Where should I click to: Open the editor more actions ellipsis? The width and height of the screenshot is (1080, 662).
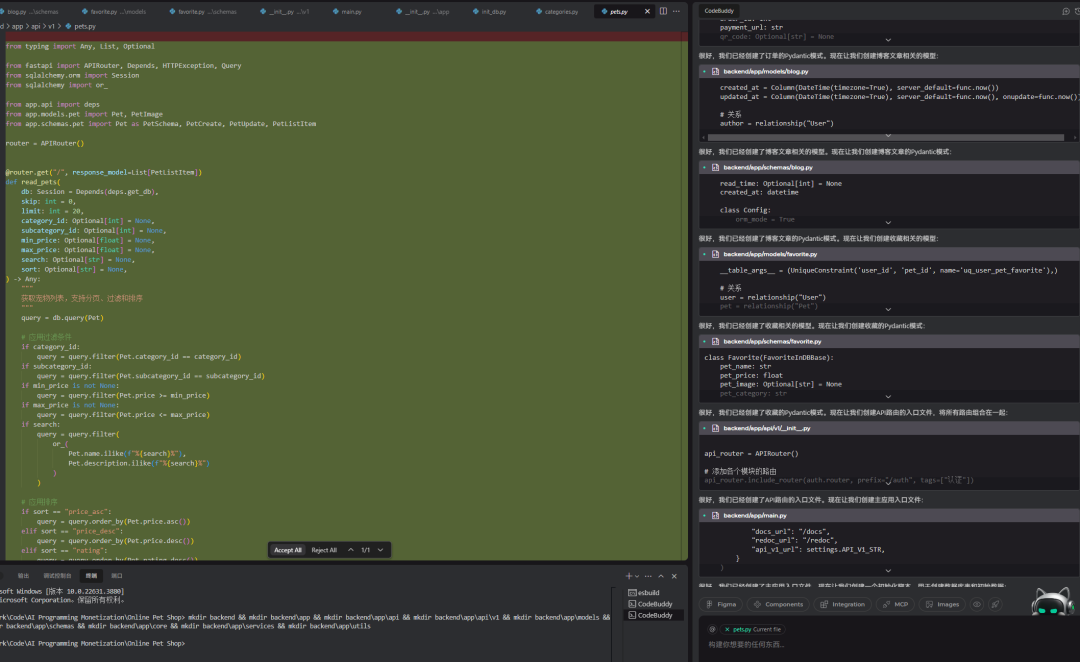tap(676, 11)
